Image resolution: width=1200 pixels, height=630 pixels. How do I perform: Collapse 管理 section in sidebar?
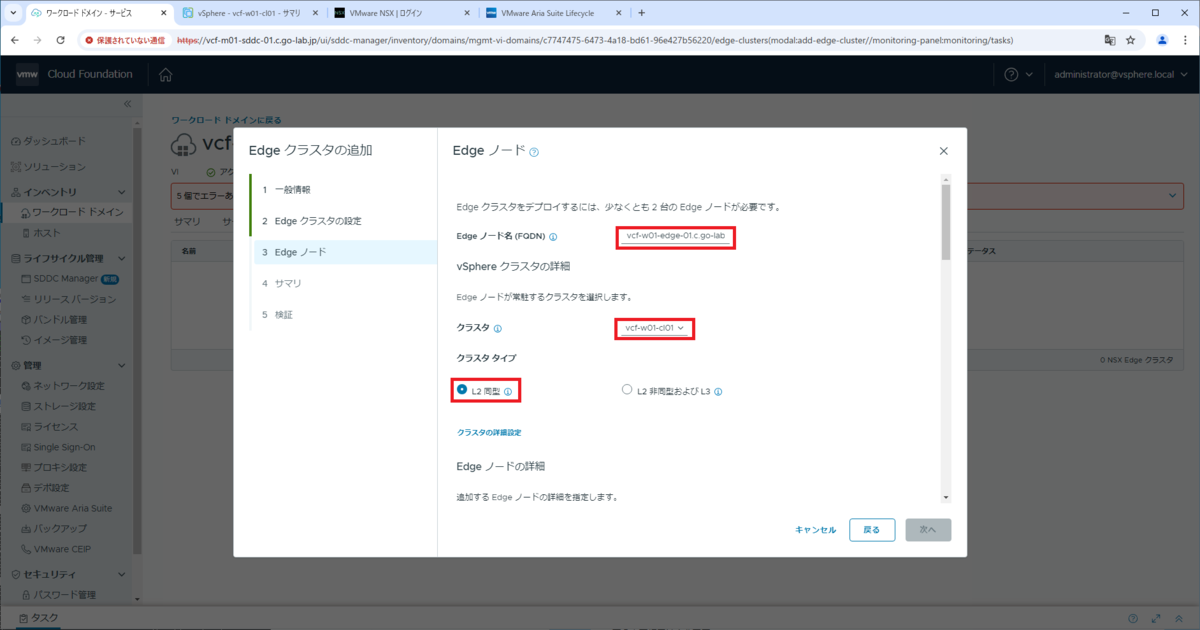click(x=122, y=365)
